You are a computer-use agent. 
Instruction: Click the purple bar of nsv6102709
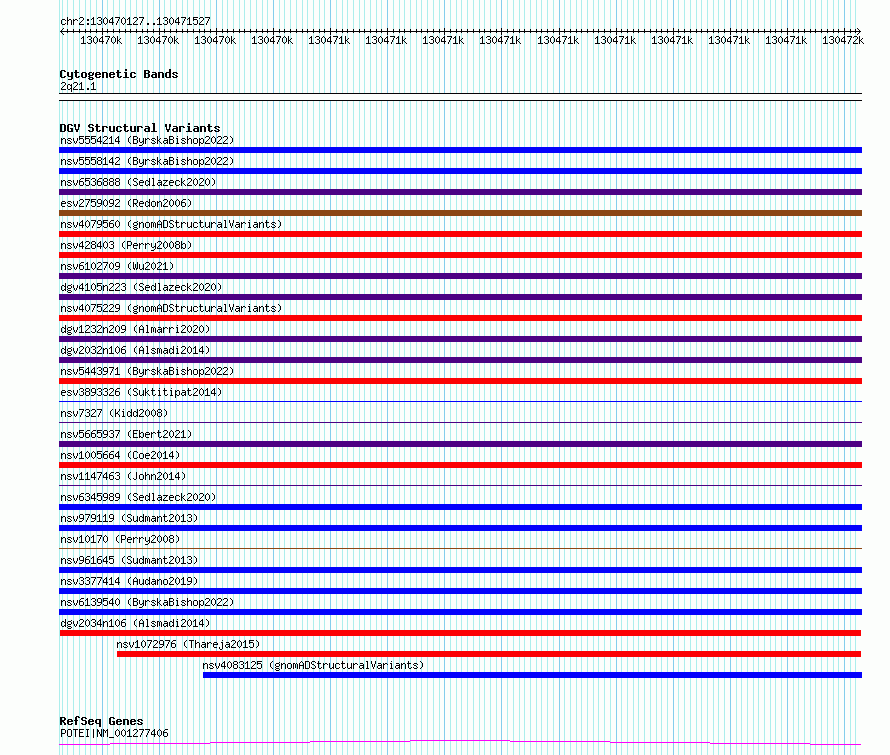(x=460, y=276)
